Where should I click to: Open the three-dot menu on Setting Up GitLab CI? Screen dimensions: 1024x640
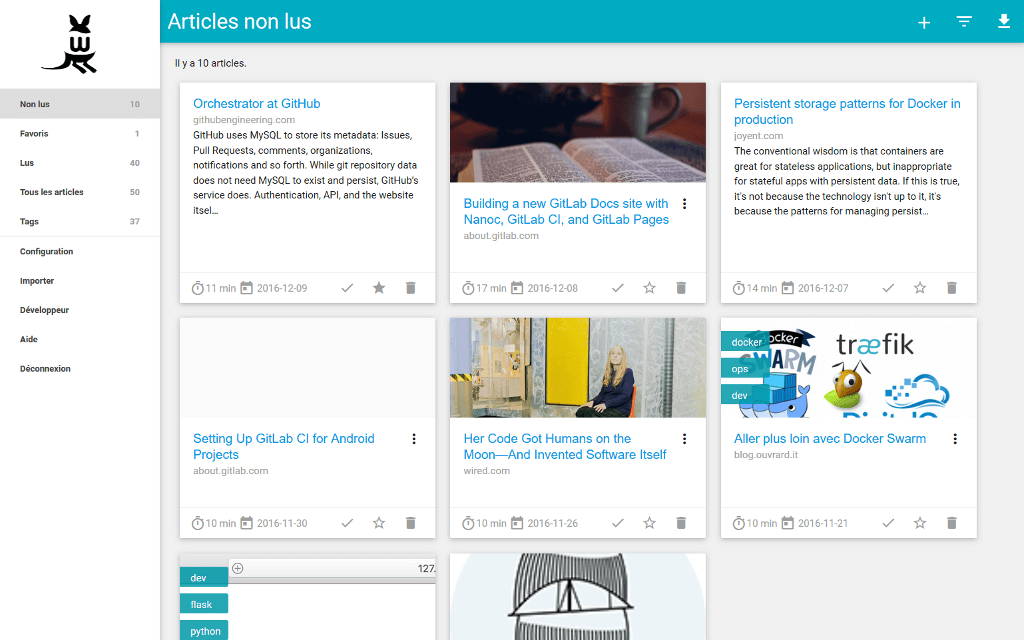click(414, 439)
